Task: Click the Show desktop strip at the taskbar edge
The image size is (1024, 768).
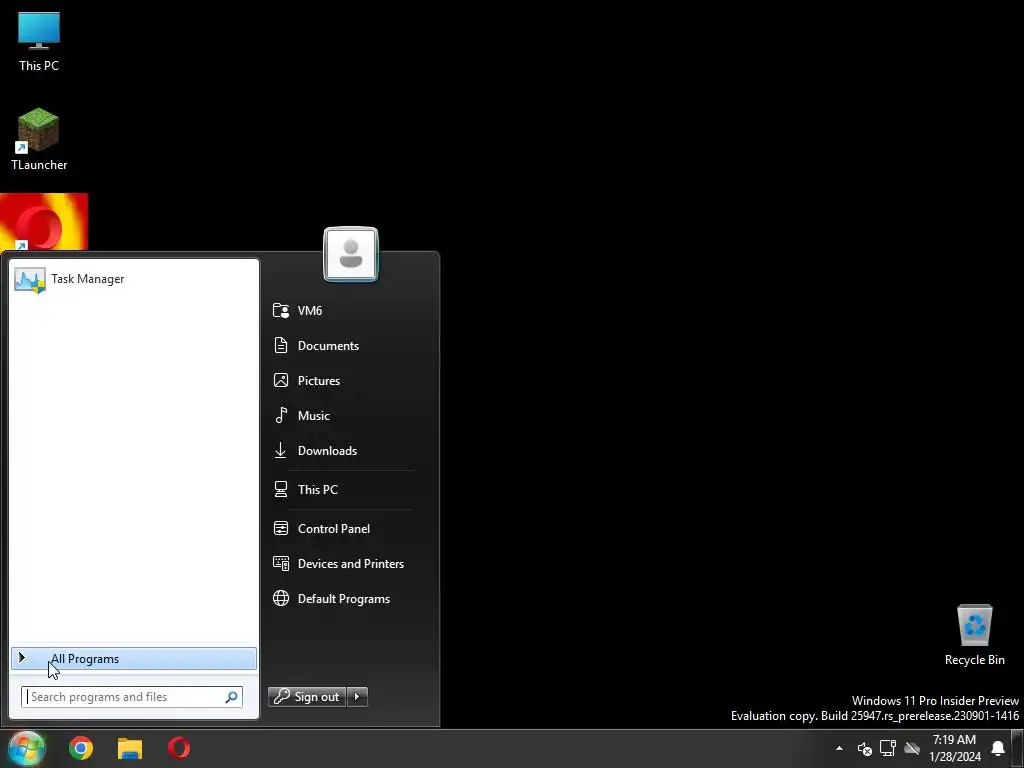Action: (1017, 748)
